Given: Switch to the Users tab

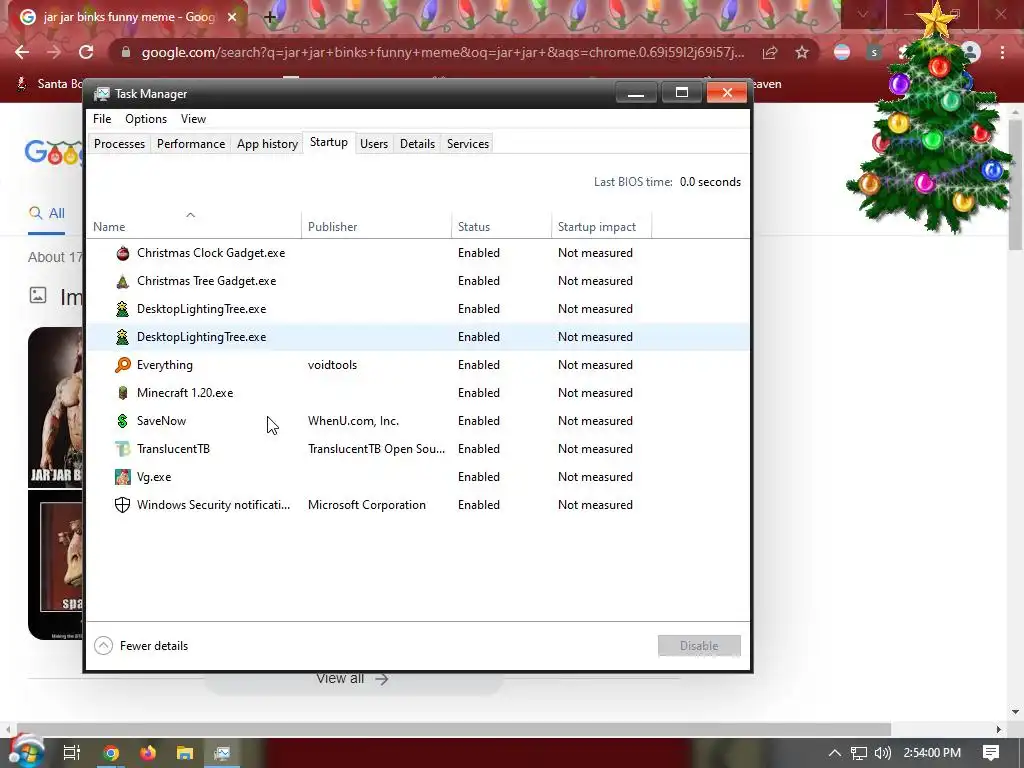Looking at the screenshot, I should (x=374, y=144).
